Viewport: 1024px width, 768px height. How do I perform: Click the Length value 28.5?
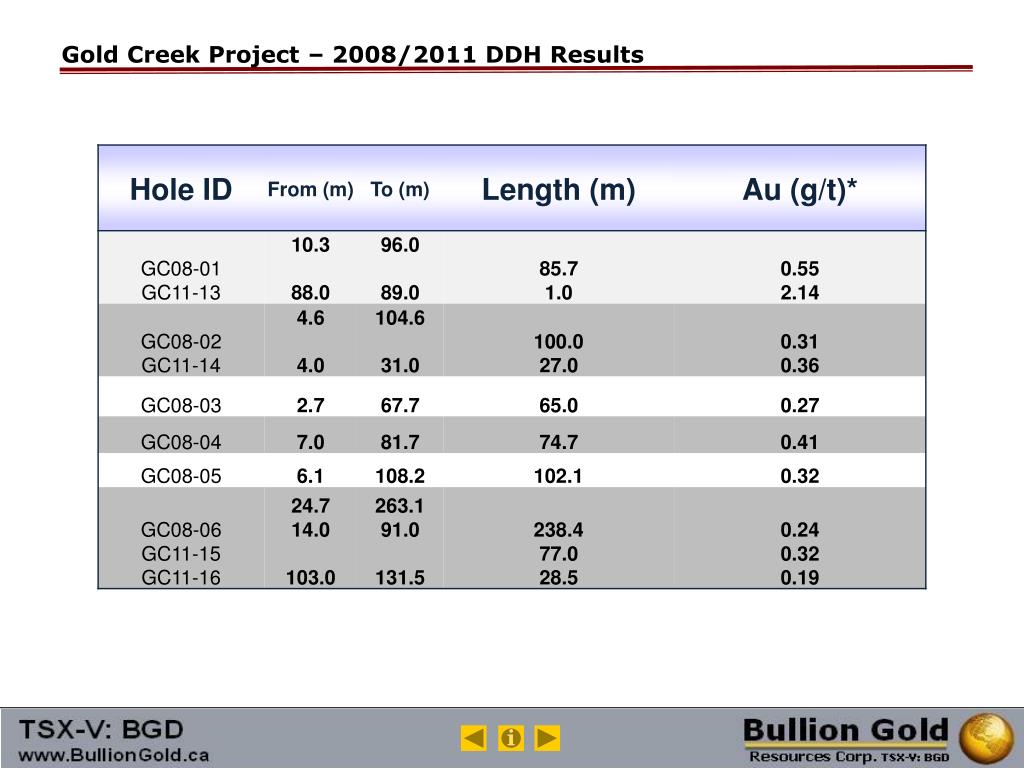coord(558,577)
